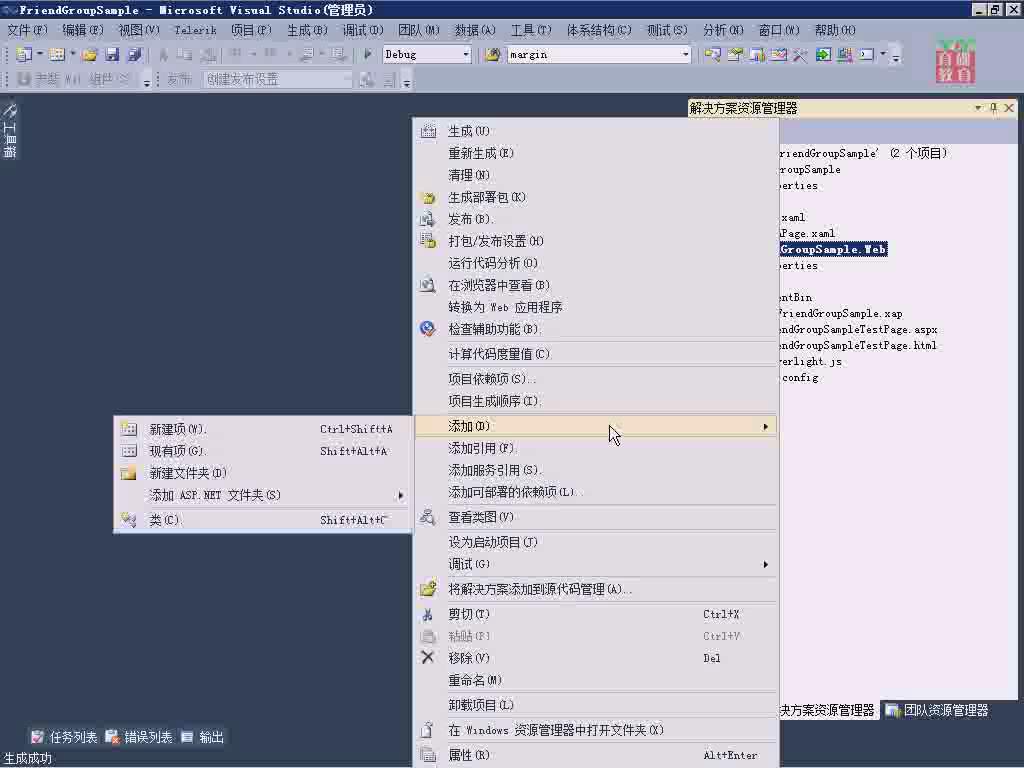The width and height of the screenshot is (1024, 768).
Task: Click the View in Browser icon
Action: coord(428,285)
